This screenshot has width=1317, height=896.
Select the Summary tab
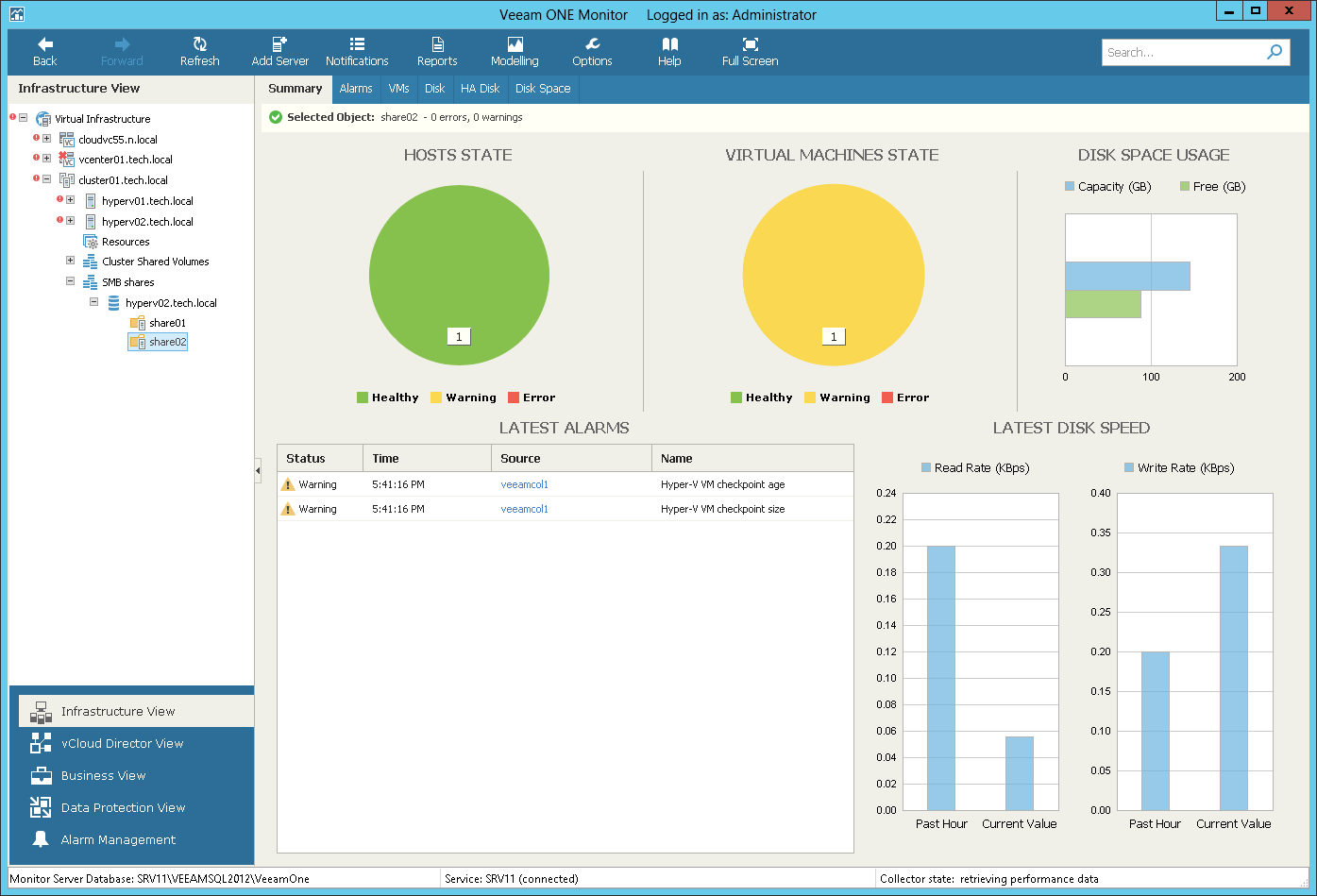tap(295, 89)
